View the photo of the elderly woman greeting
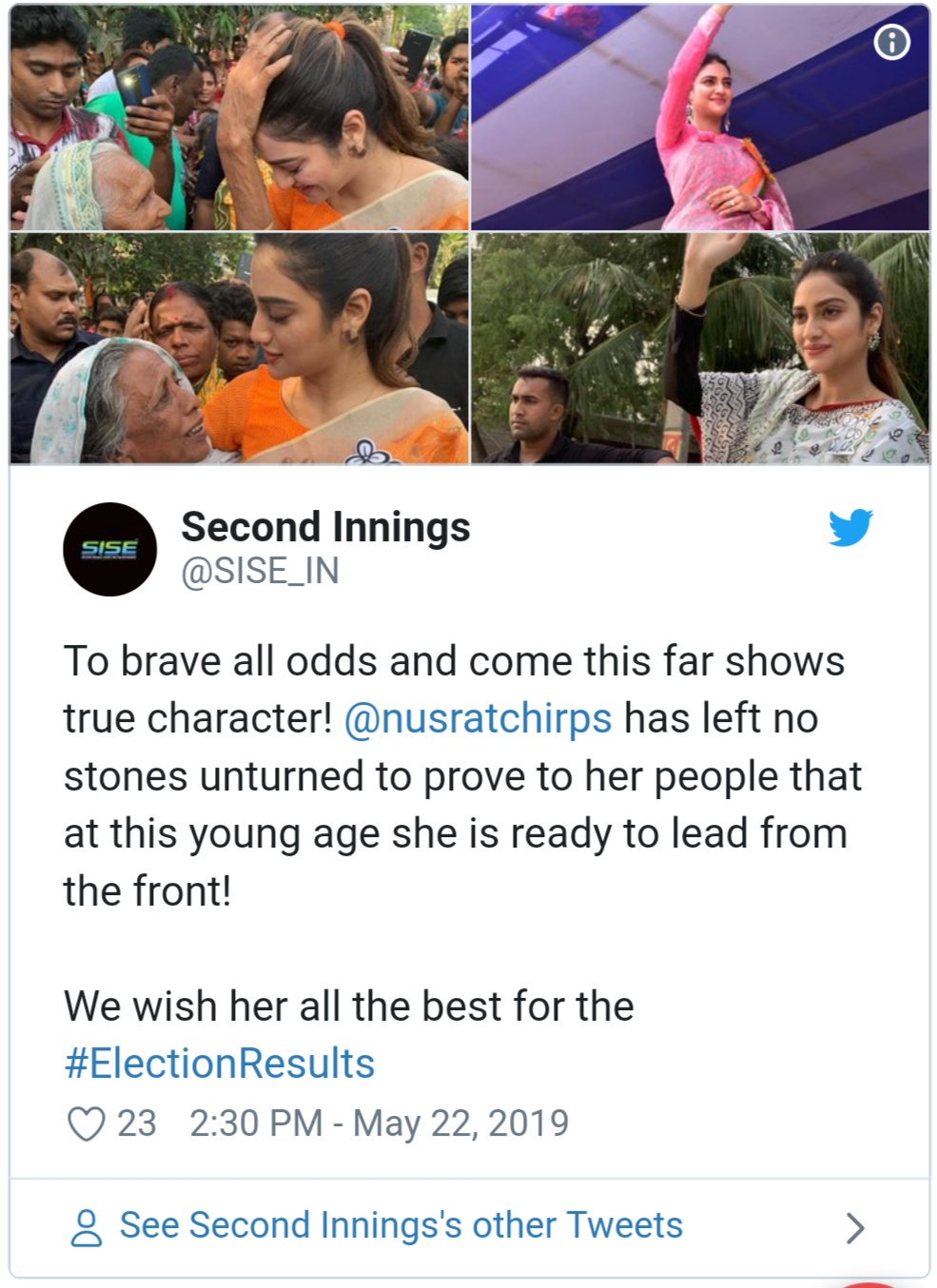Screen dimensions: 937x1288 point(240,348)
